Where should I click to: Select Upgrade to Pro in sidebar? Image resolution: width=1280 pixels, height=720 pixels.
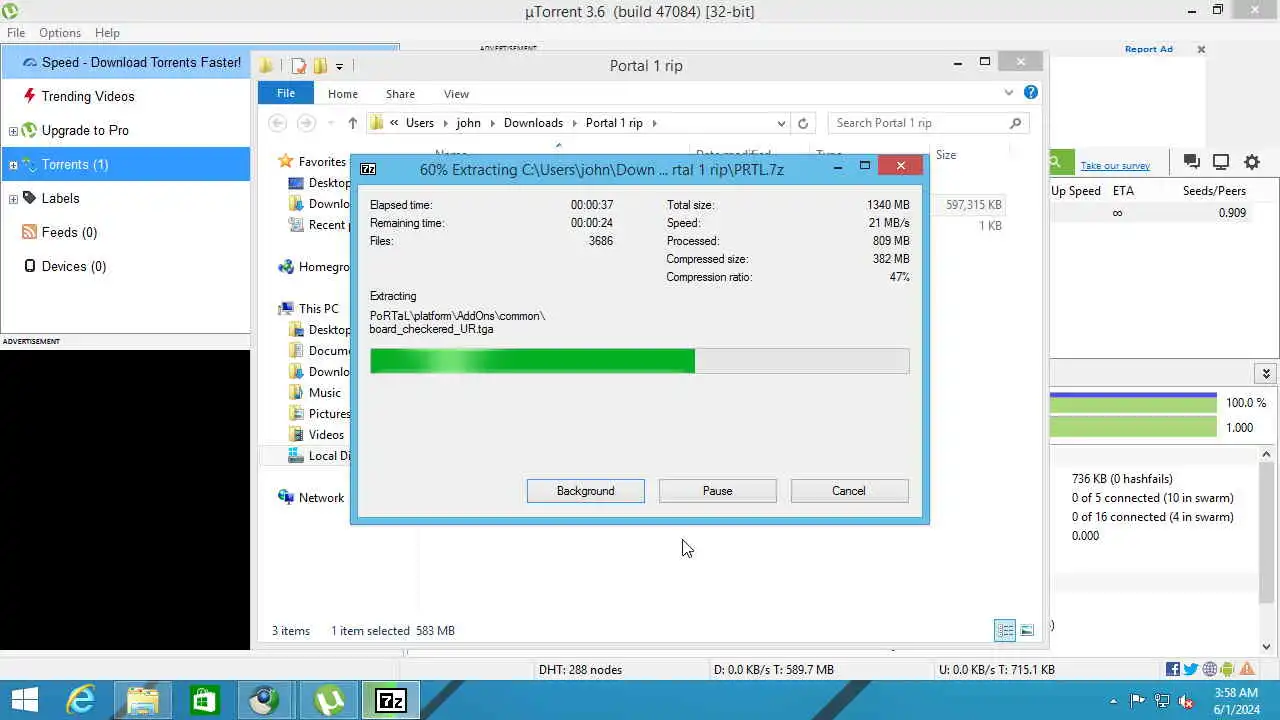tap(85, 130)
